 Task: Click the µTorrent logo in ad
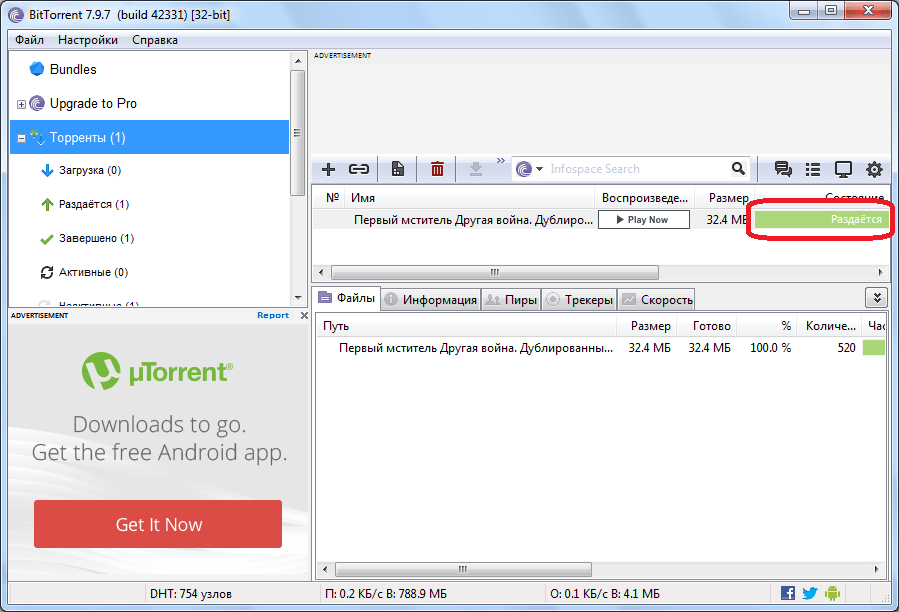158,372
